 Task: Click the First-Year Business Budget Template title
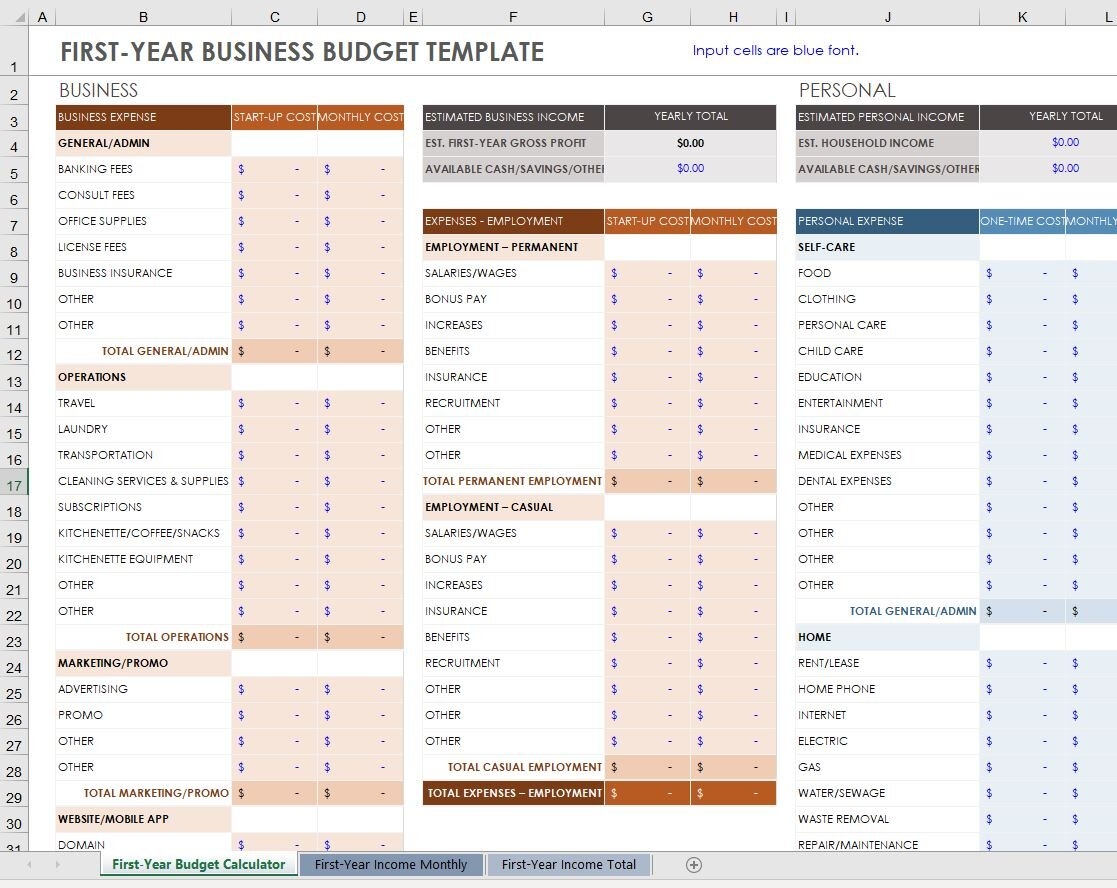[x=302, y=52]
